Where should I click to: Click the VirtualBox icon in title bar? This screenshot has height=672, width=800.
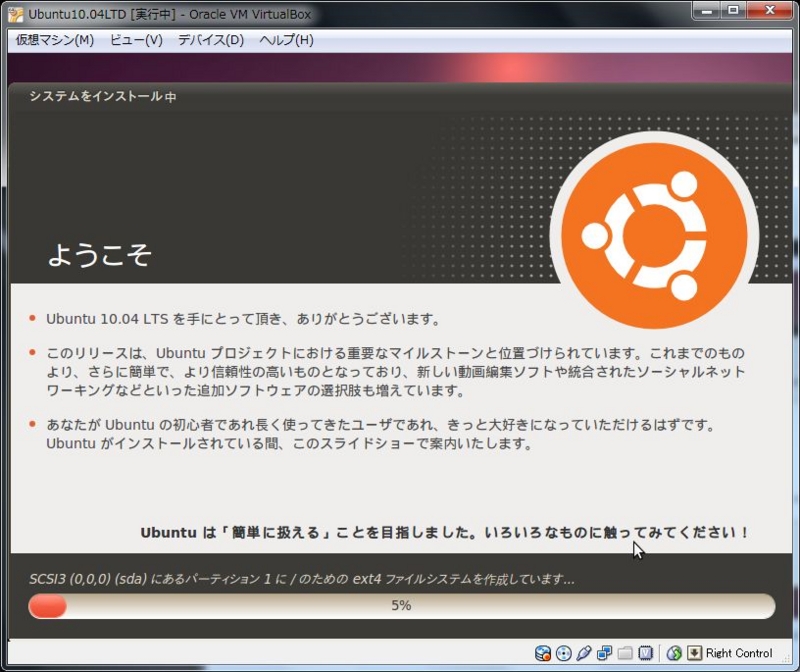[x=15, y=15]
